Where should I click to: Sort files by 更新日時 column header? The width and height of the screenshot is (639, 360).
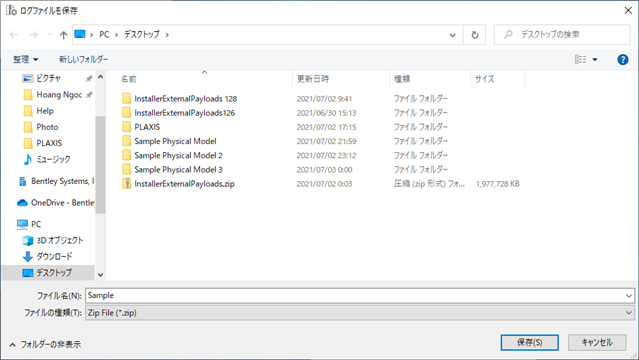tap(313, 79)
